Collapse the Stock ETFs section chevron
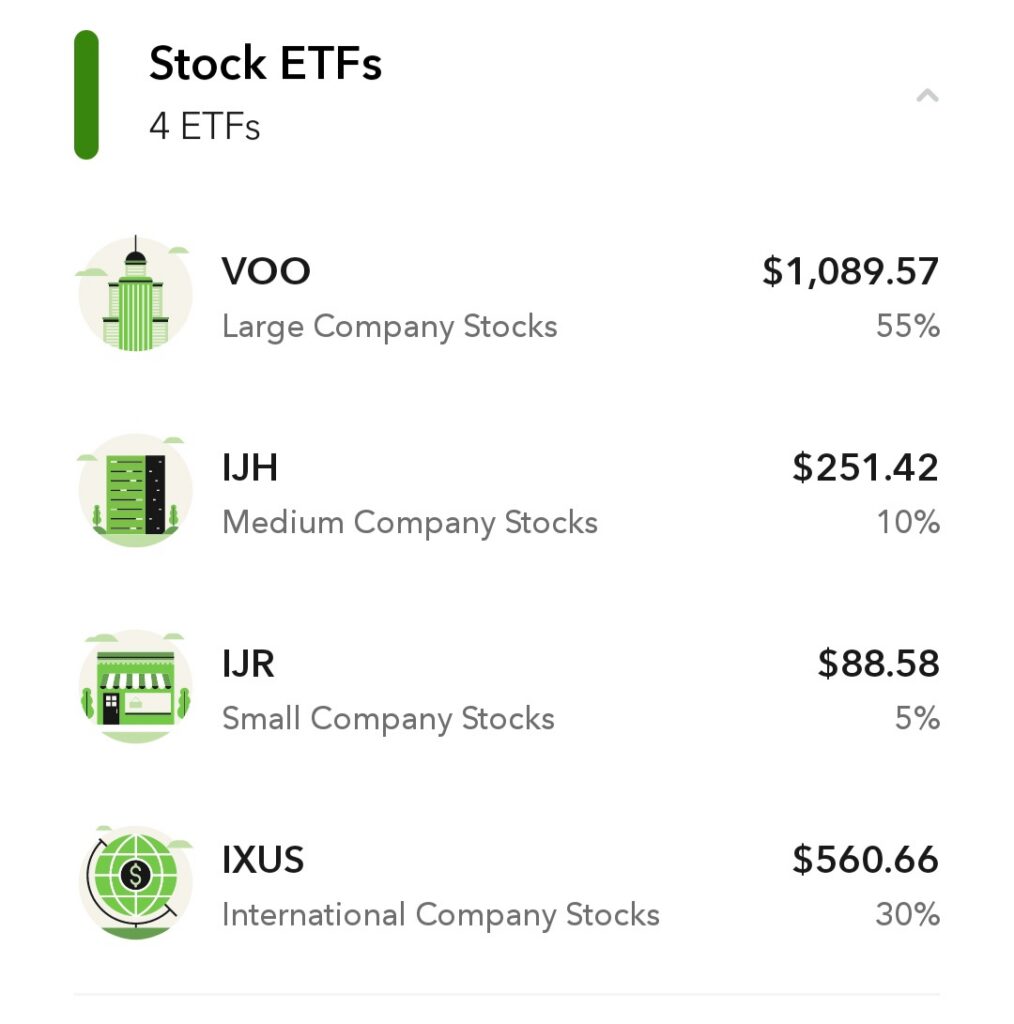The image size is (1014, 1024). (x=927, y=96)
